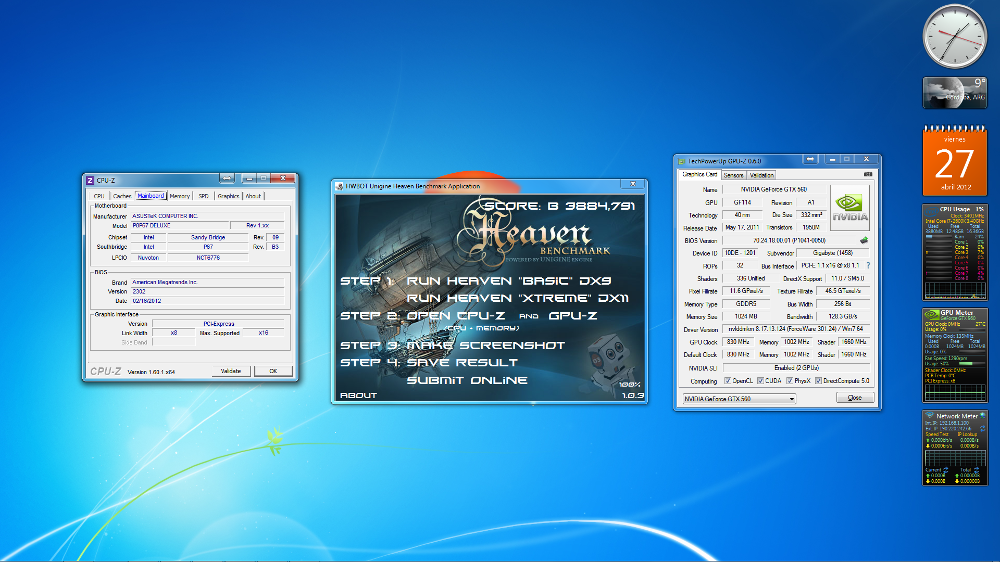This screenshot has height=562, width=1000.
Task: Click the screenshot camera icon in GPU-Z
Action: click(867, 174)
